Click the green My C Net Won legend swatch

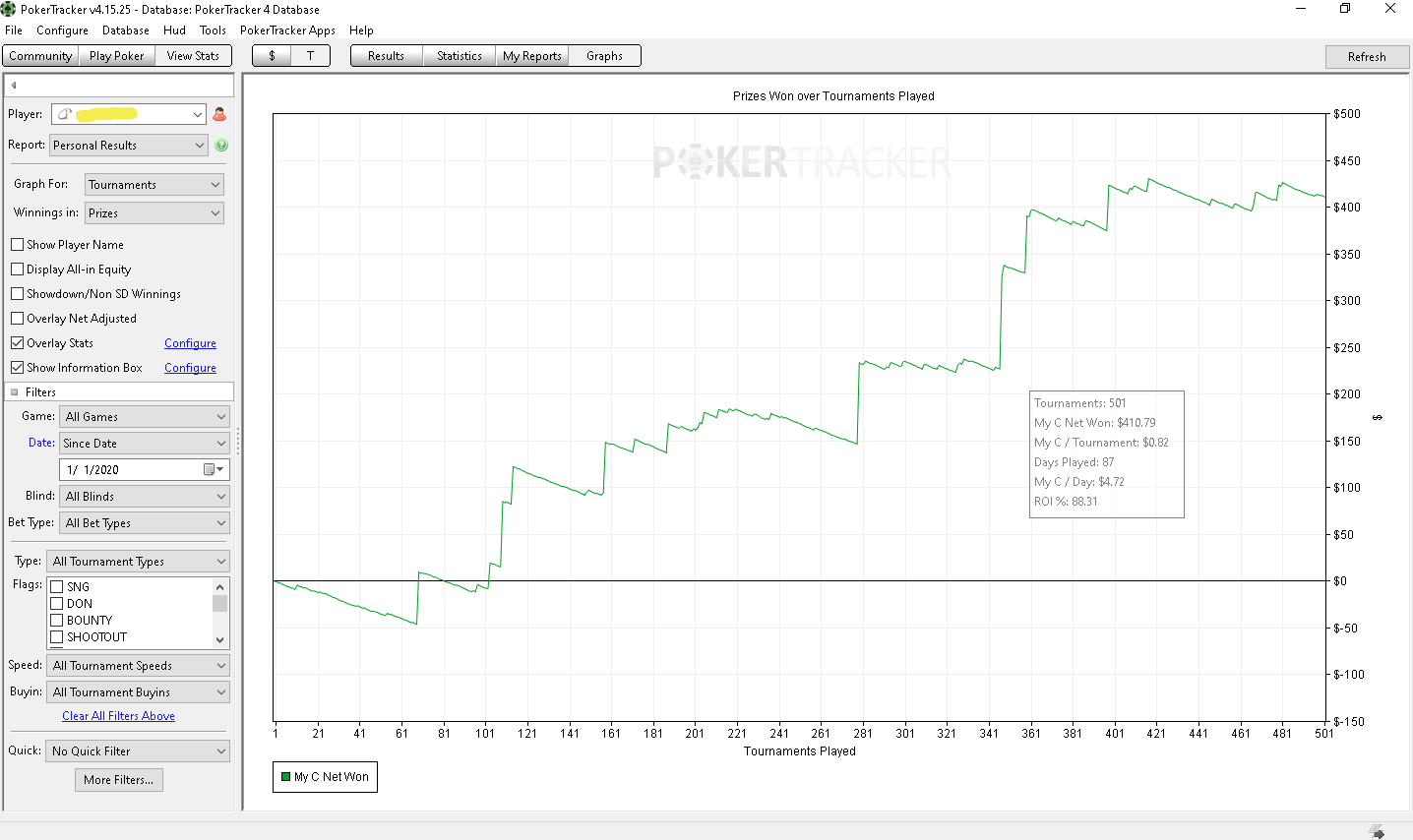point(285,777)
